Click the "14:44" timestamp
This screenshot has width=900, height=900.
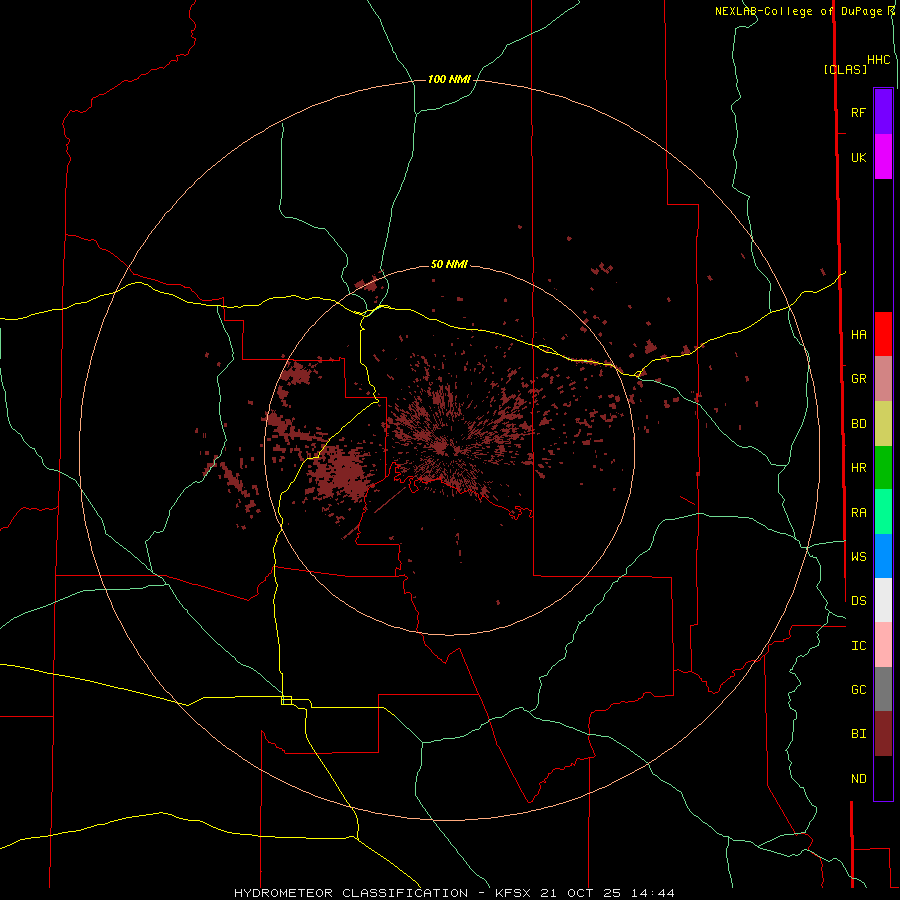tap(652, 893)
